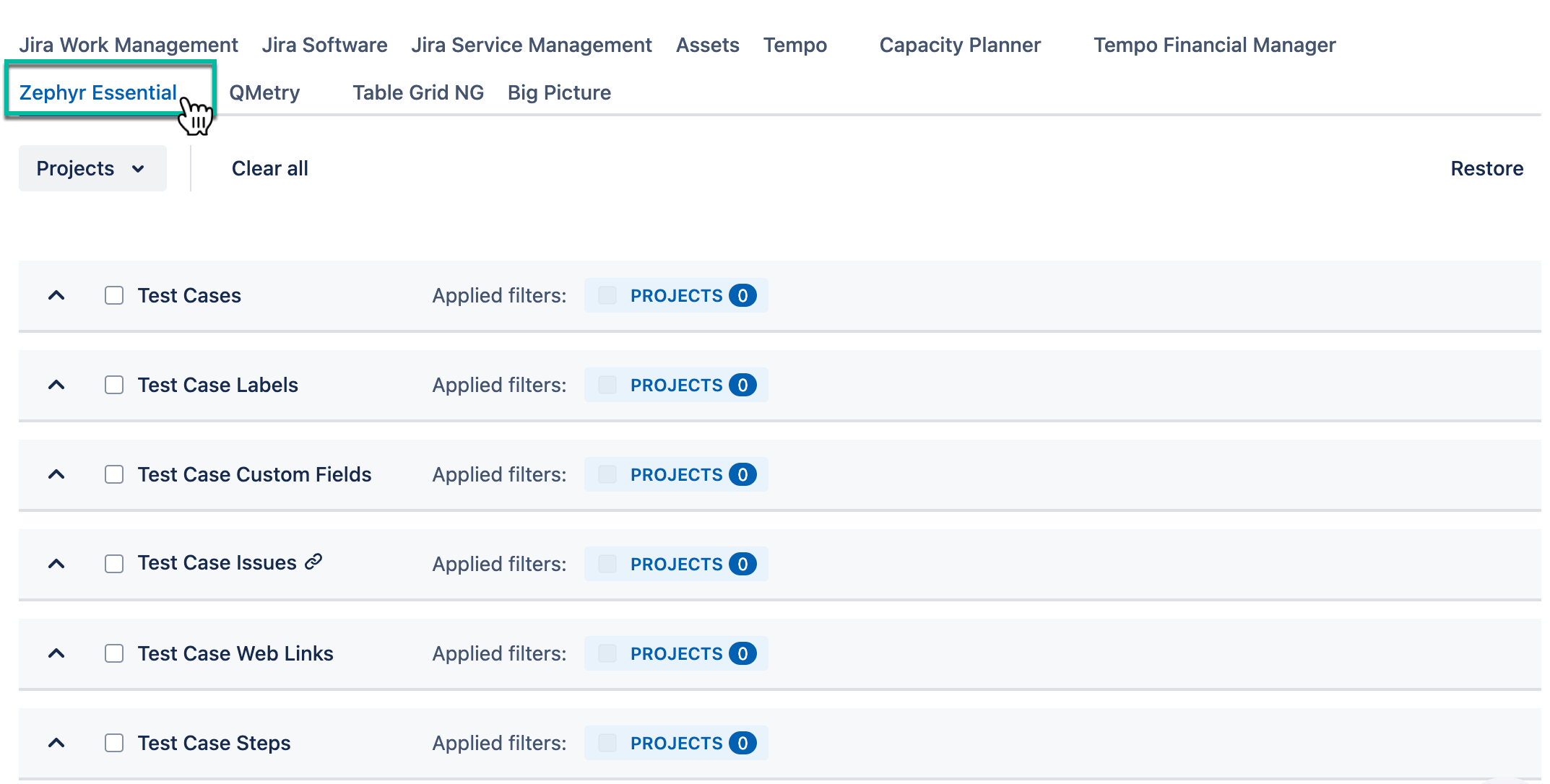Tick the Test Case Labels checkbox
Screen dimensions: 1550x784
[114, 385]
